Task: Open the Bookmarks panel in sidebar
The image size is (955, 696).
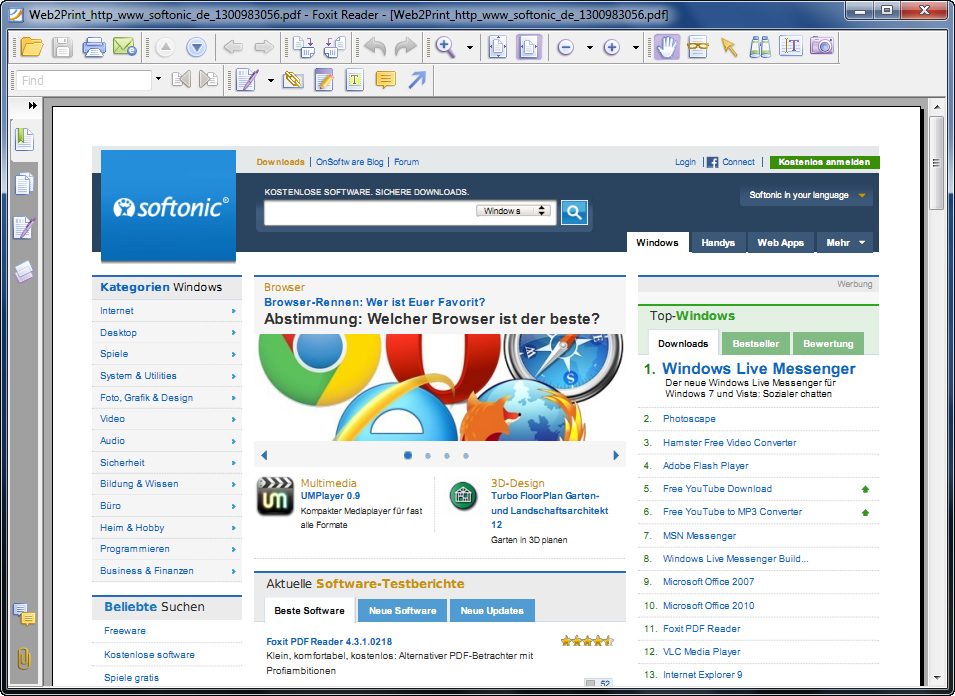Action: click(x=24, y=140)
